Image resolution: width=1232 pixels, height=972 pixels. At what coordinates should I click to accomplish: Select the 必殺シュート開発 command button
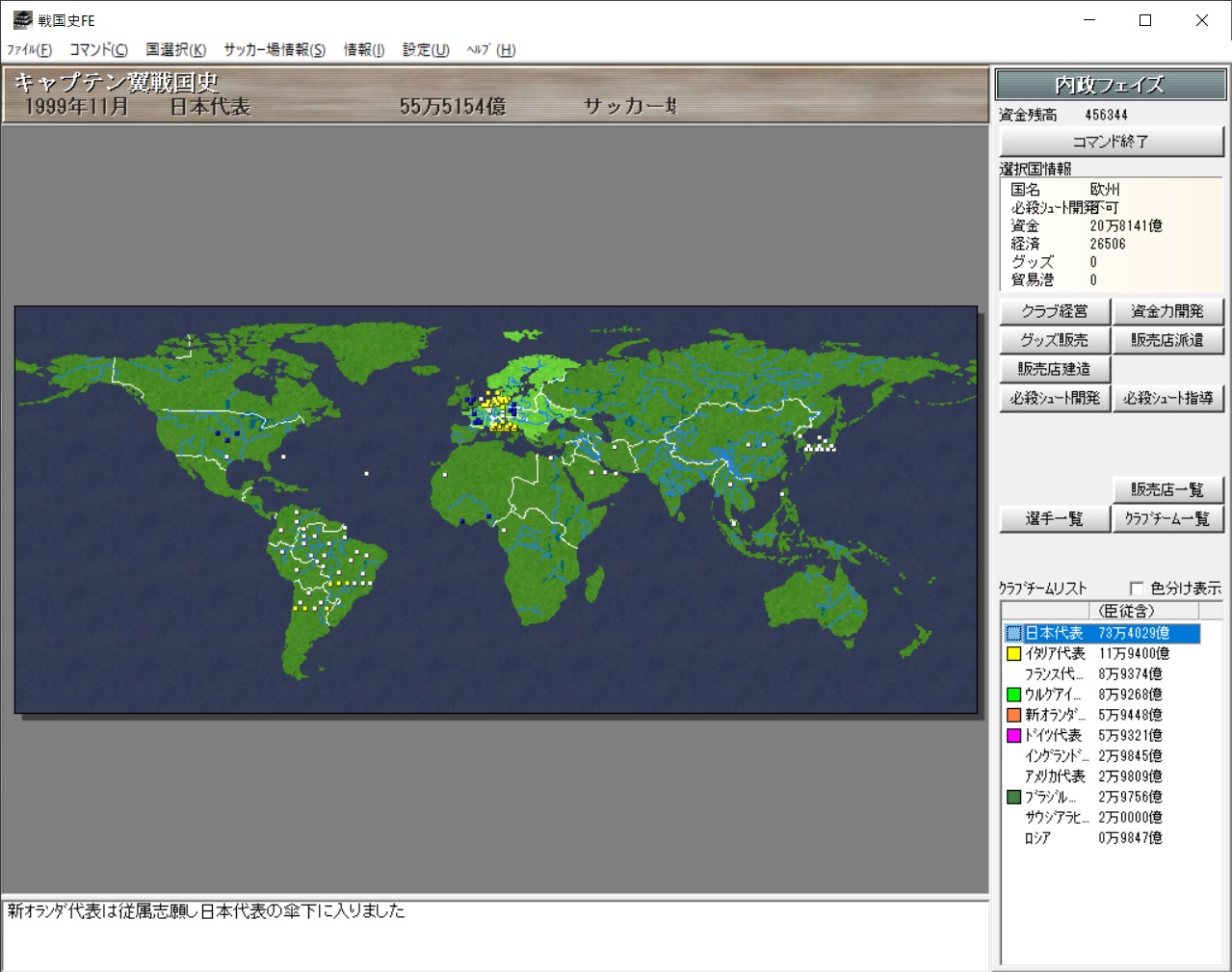pos(1054,398)
